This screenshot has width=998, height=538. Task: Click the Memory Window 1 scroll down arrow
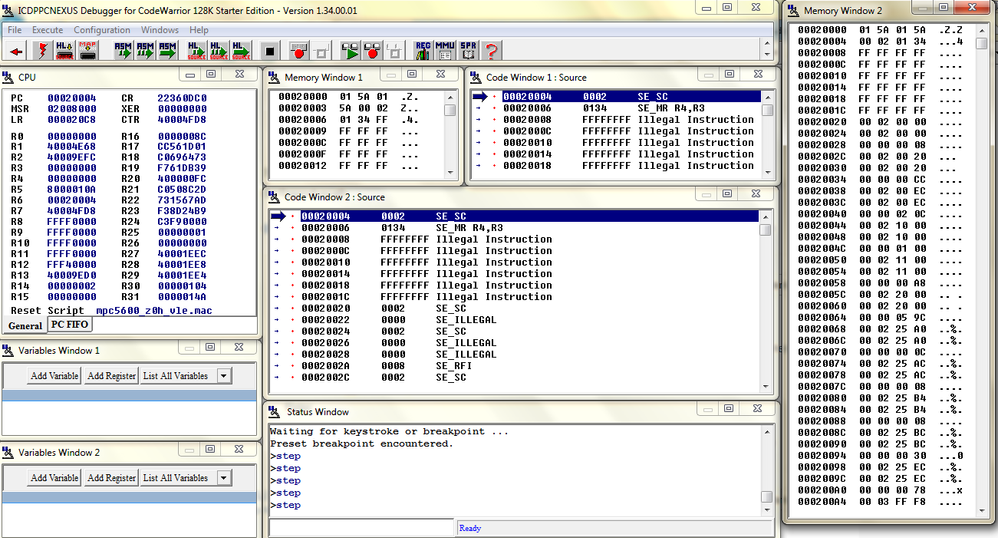click(450, 172)
